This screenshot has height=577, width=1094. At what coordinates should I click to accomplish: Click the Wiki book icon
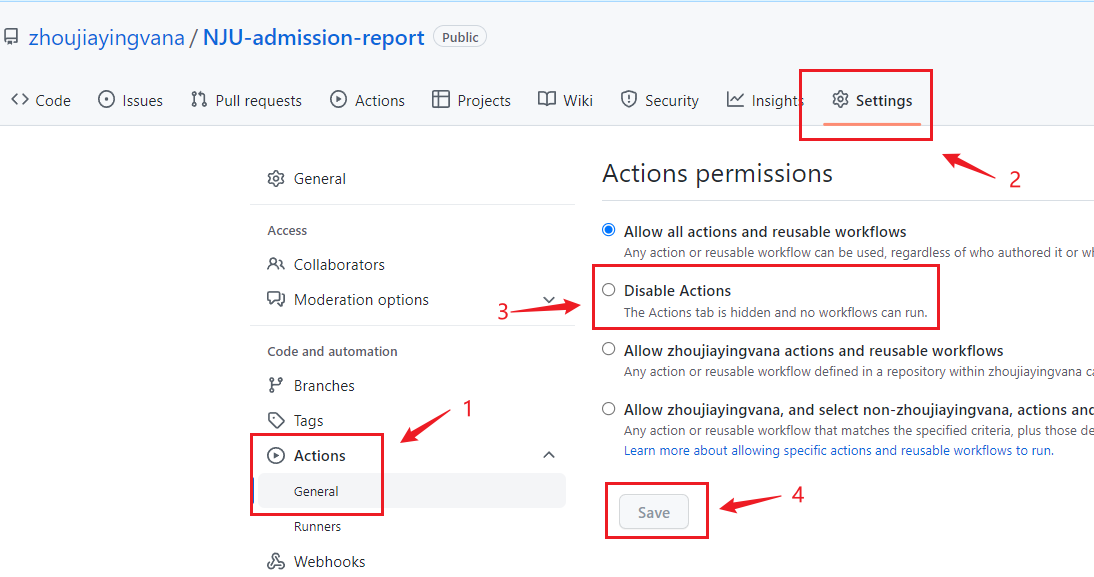547,100
